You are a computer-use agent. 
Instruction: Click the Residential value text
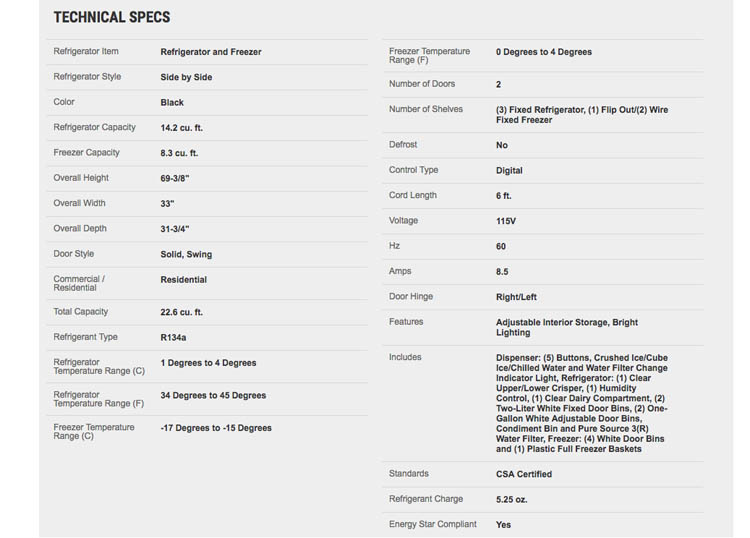coord(184,280)
